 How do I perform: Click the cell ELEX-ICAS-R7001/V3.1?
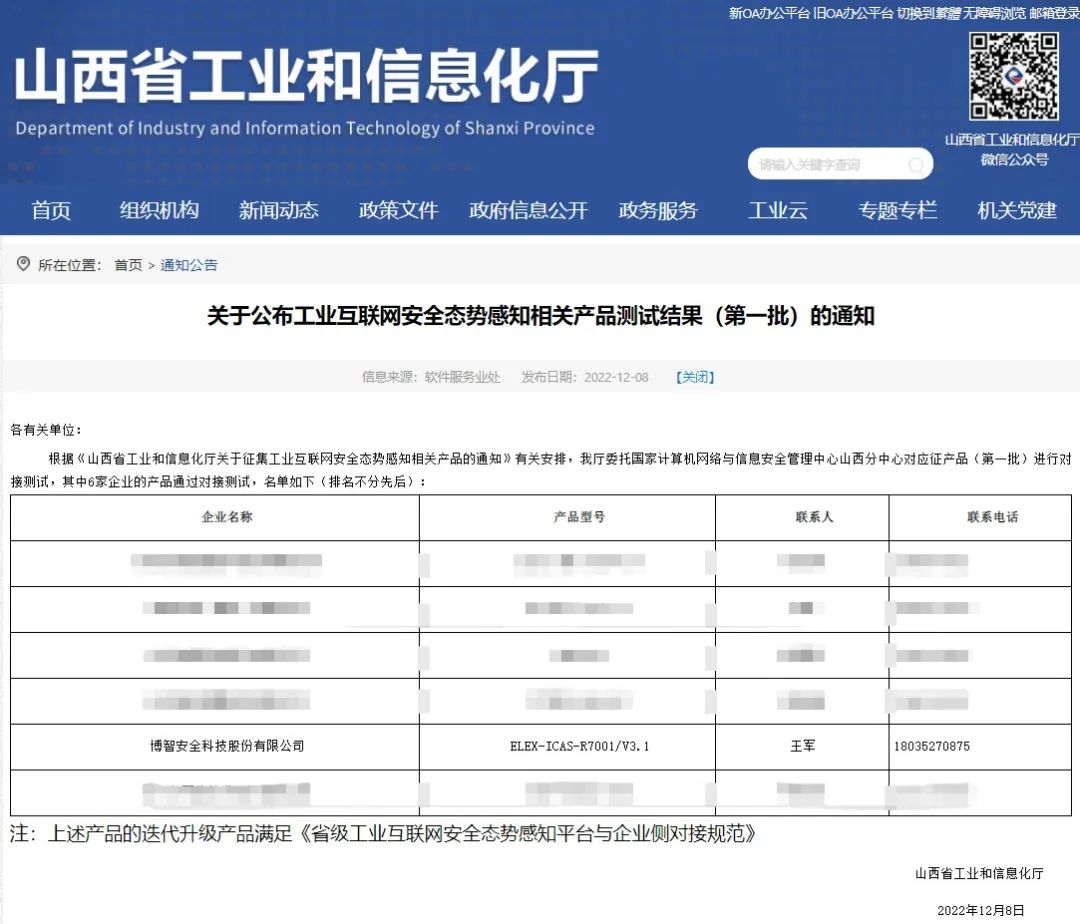click(x=579, y=746)
